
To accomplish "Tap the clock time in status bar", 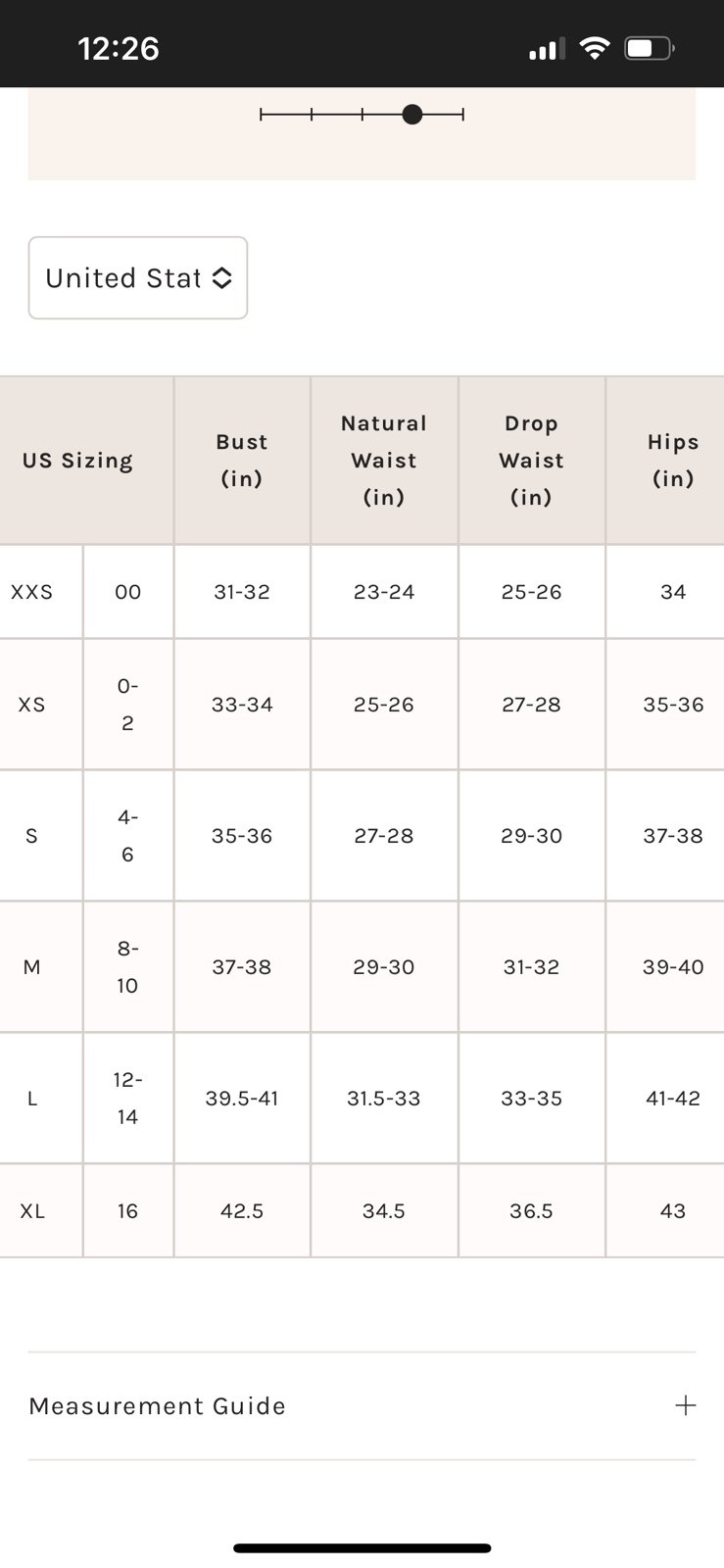I will click(x=119, y=48).
